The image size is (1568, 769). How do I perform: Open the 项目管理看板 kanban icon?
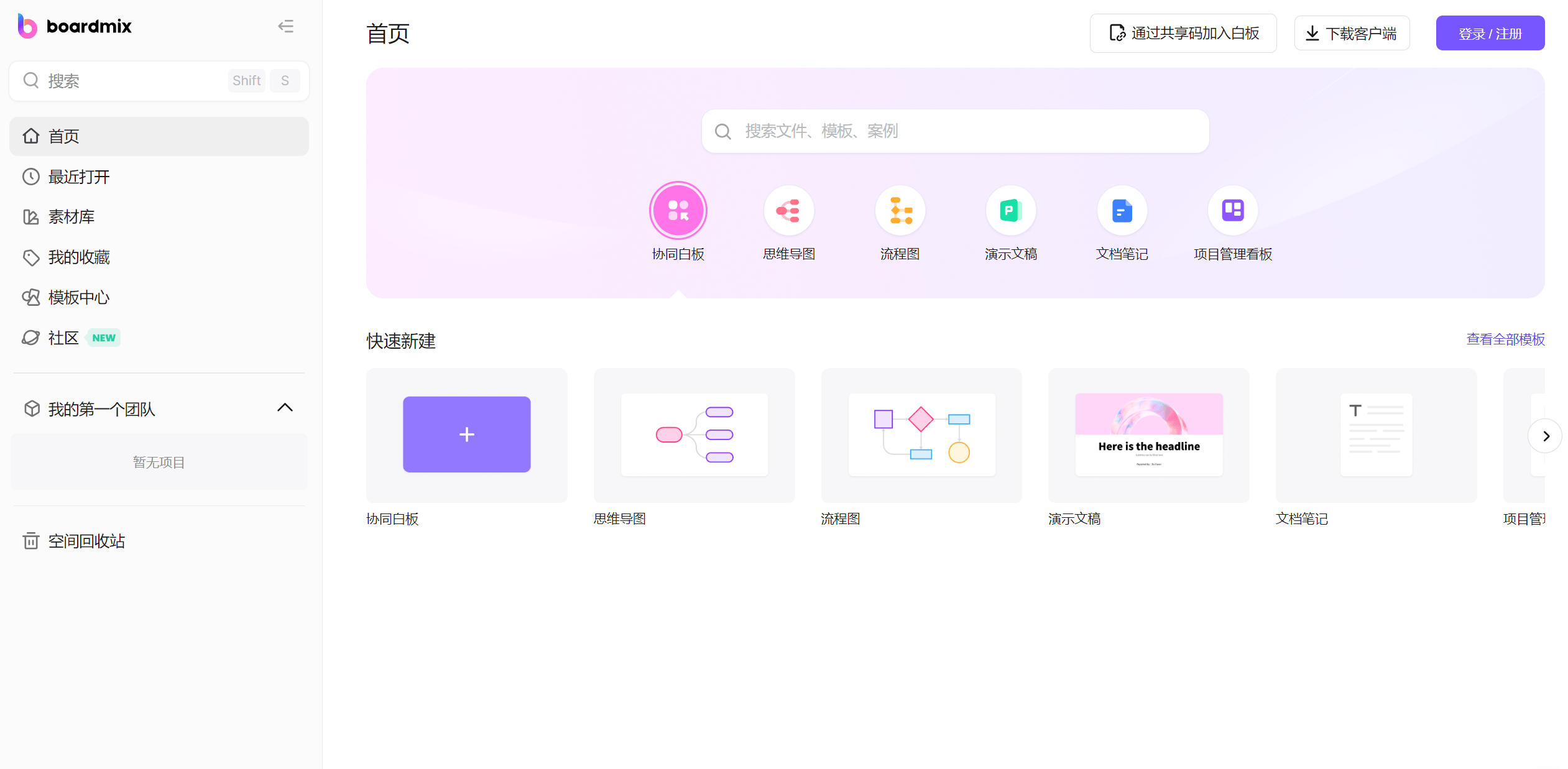click(x=1232, y=211)
